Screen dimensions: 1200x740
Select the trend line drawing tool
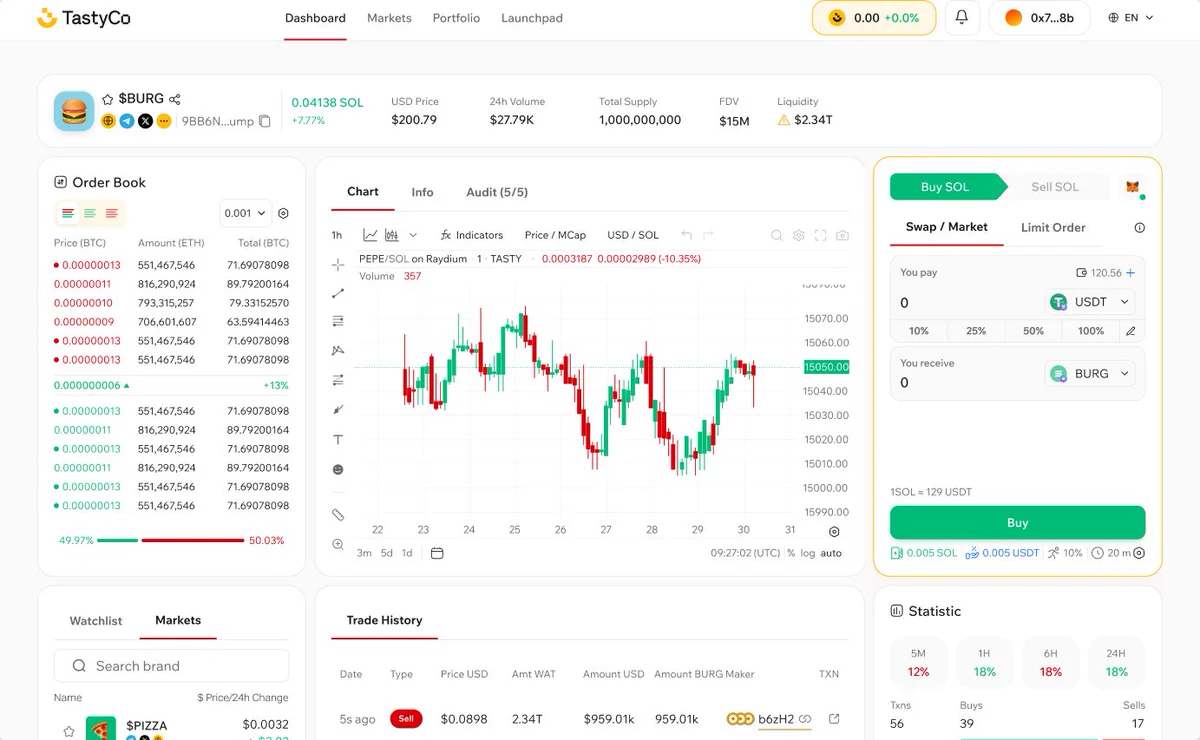coord(338,293)
